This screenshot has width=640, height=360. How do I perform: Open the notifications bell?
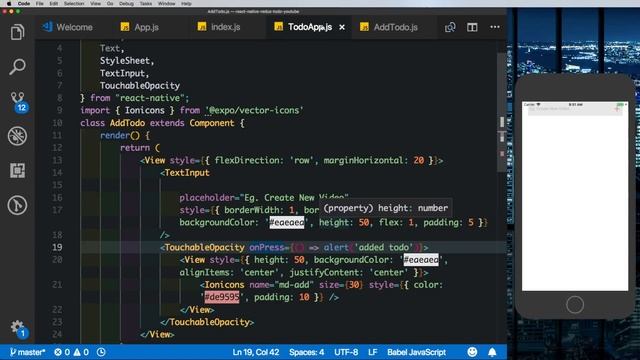492,352
